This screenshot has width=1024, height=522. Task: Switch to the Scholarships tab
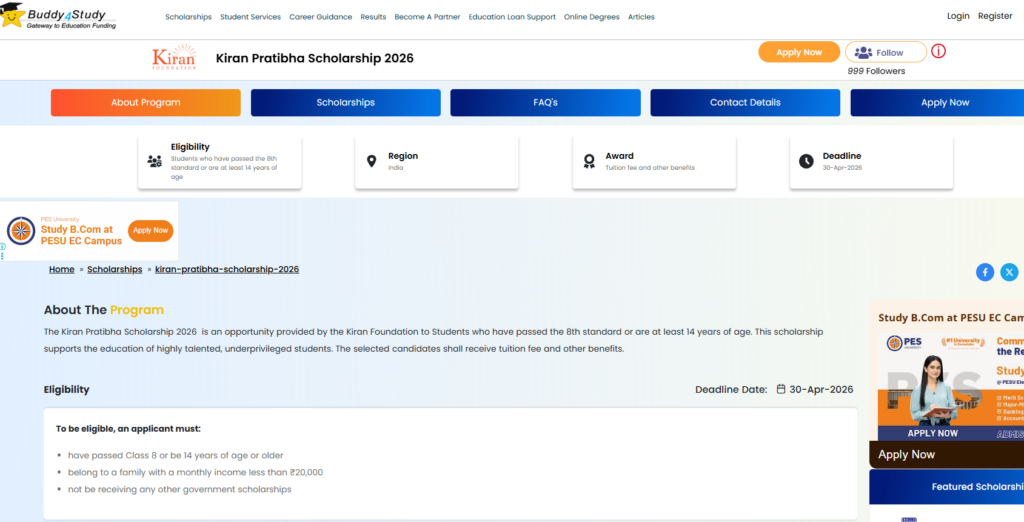point(345,103)
